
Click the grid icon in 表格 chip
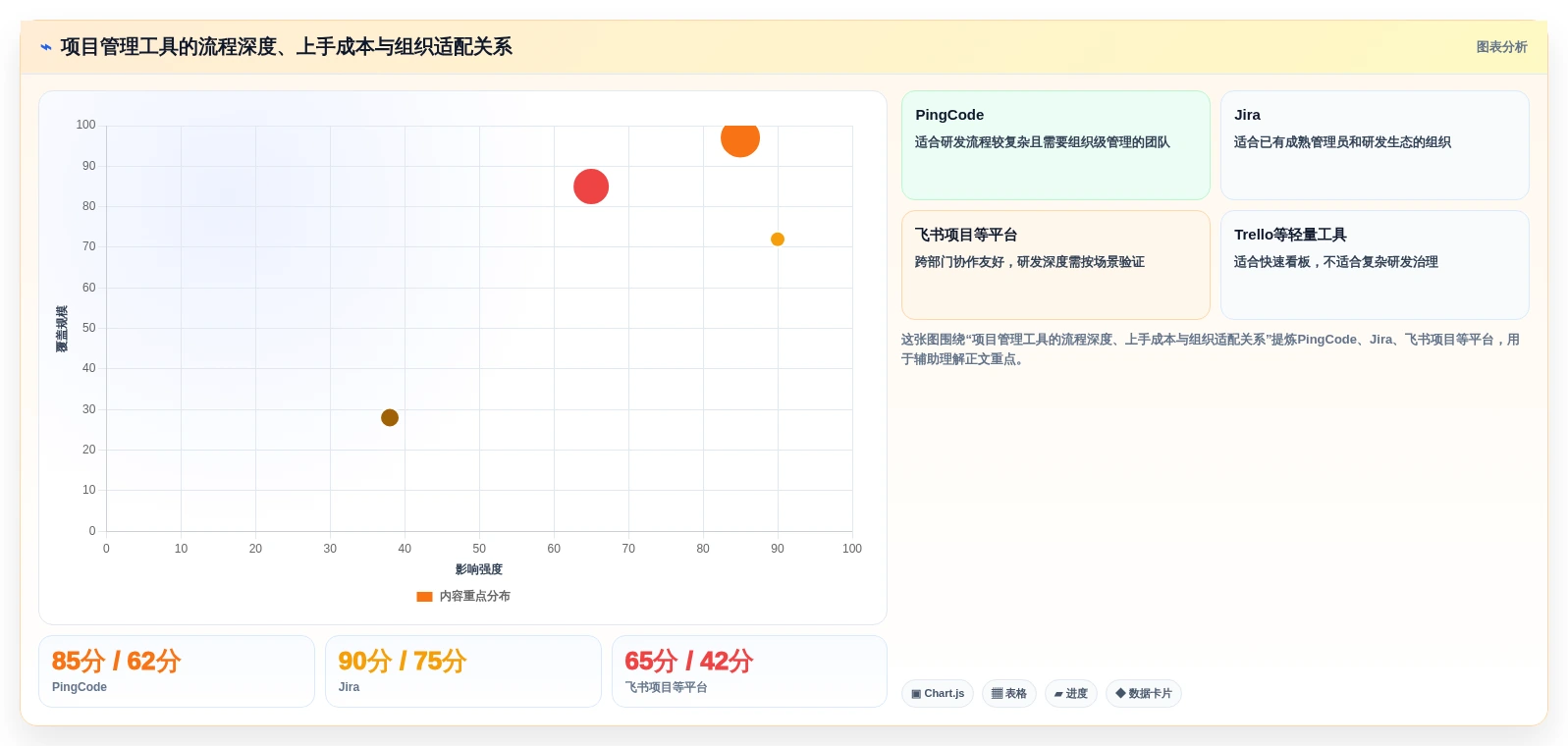[x=997, y=694]
